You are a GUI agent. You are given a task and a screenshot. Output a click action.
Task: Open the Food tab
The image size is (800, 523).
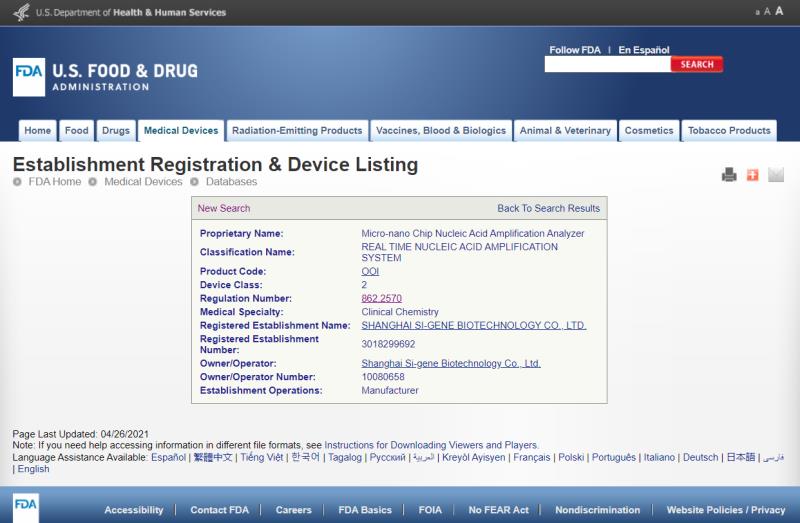[x=77, y=131]
